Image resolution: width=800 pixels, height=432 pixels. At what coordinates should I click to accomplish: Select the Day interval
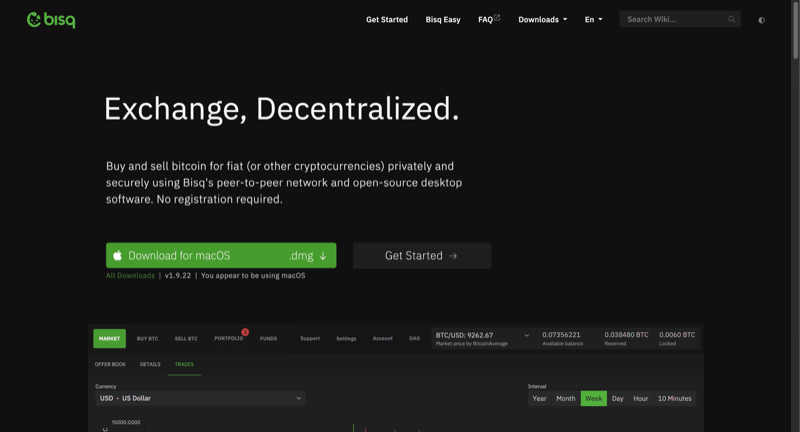pos(617,398)
